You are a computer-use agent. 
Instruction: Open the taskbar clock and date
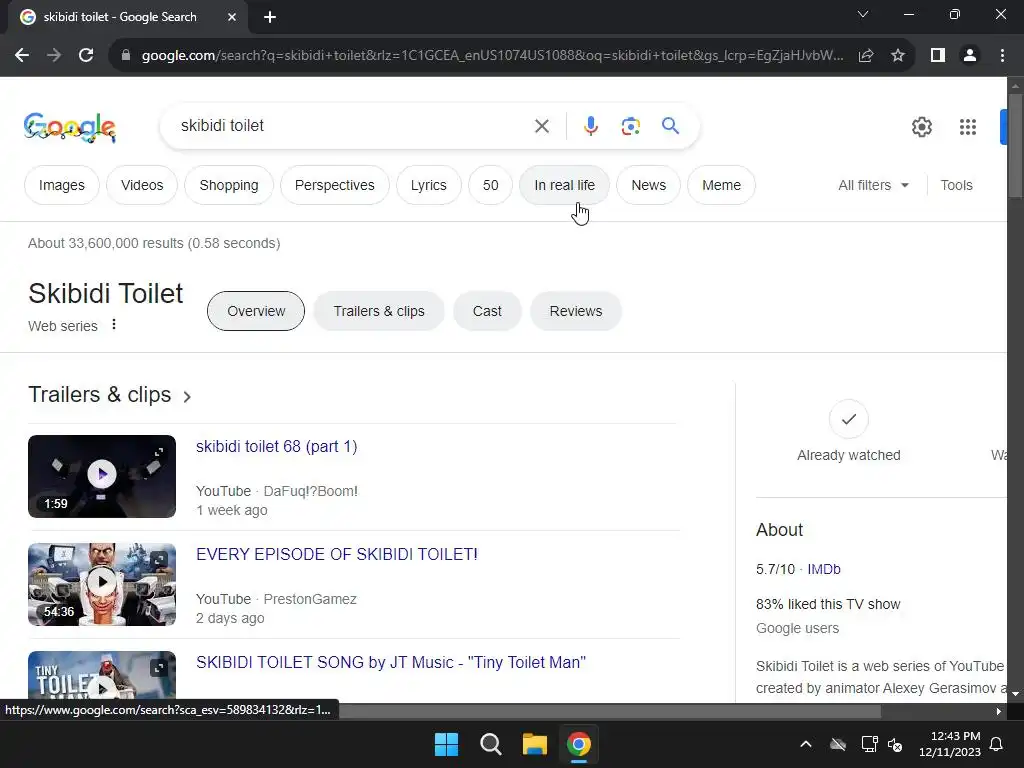(x=950, y=744)
